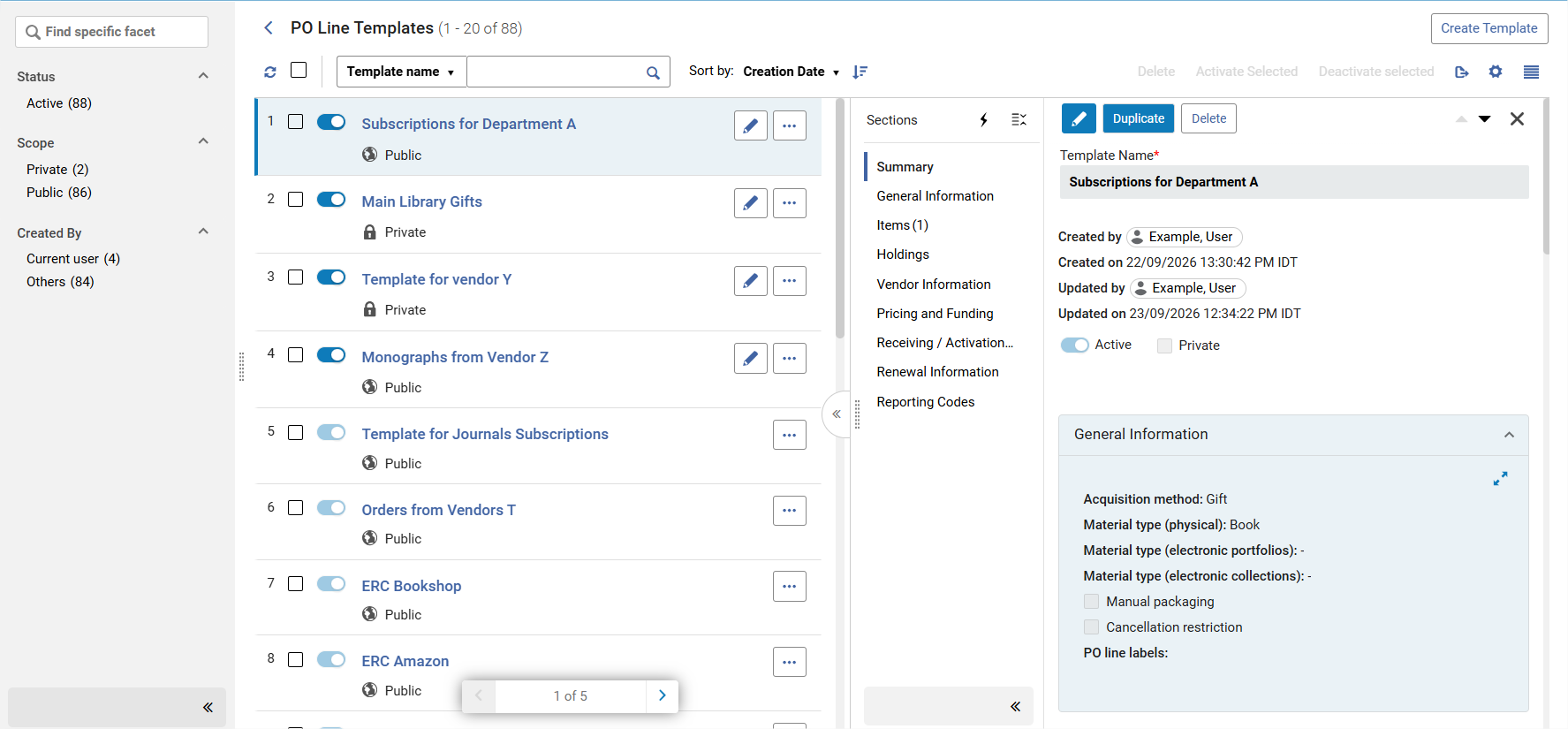Click the Find specific facet search field
Image resolution: width=1568 pixels, height=729 pixels.
[111, 32]
